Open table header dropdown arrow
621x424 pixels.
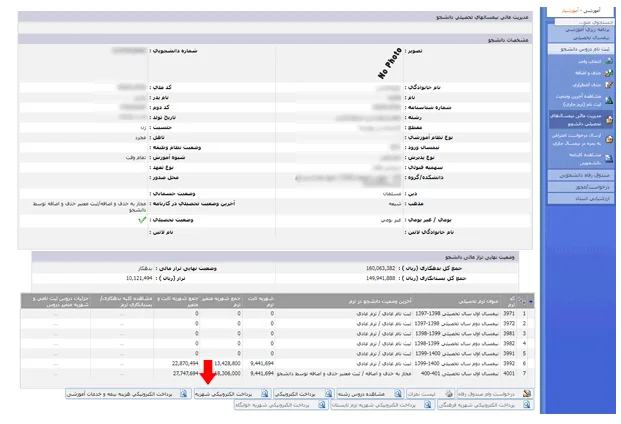click(531, 302)
